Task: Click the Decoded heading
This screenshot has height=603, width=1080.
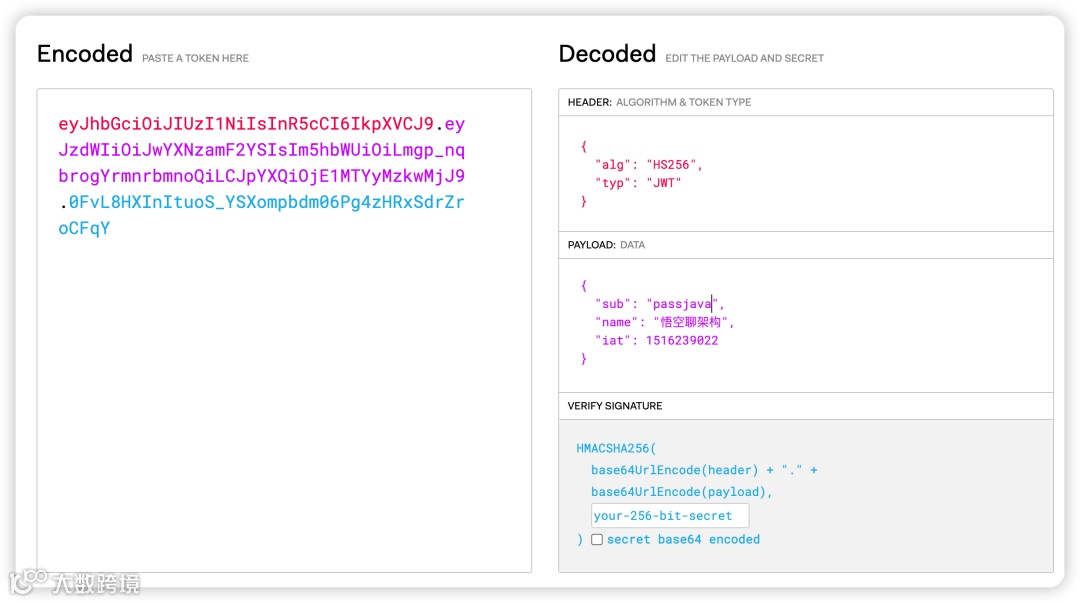Action: pos(607,54)
